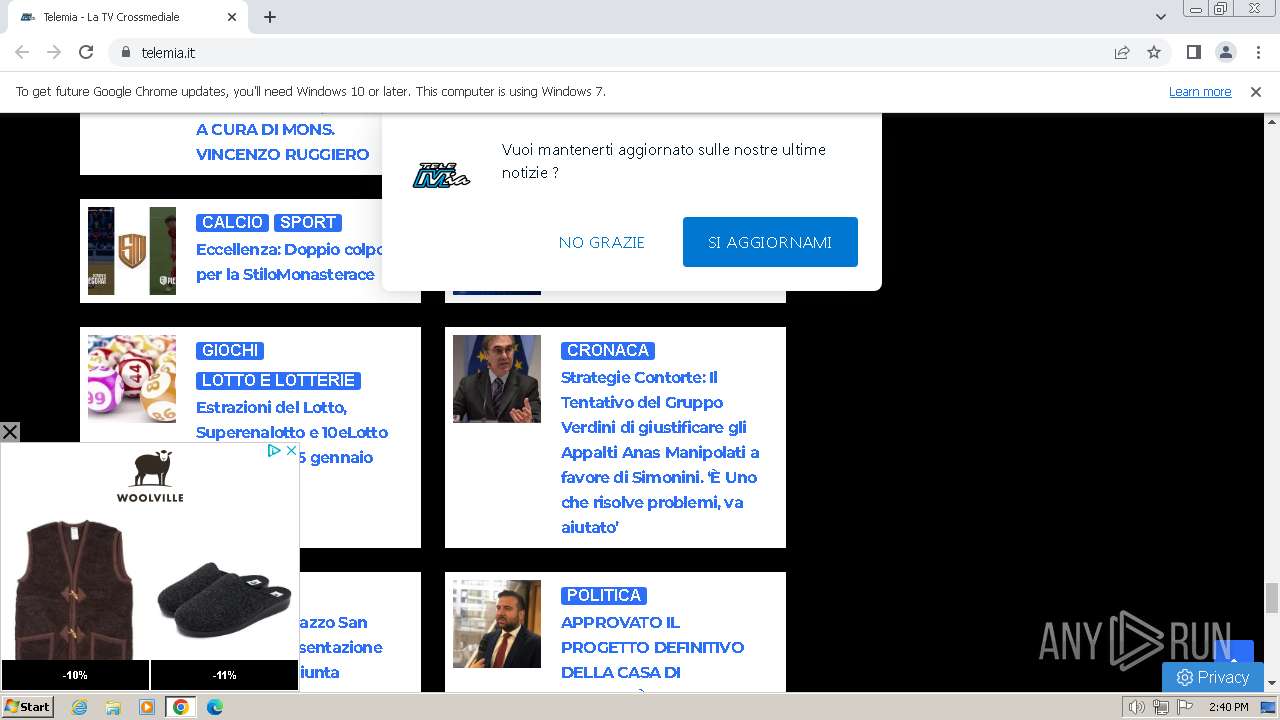Open football shield article thumbnail

132,251
